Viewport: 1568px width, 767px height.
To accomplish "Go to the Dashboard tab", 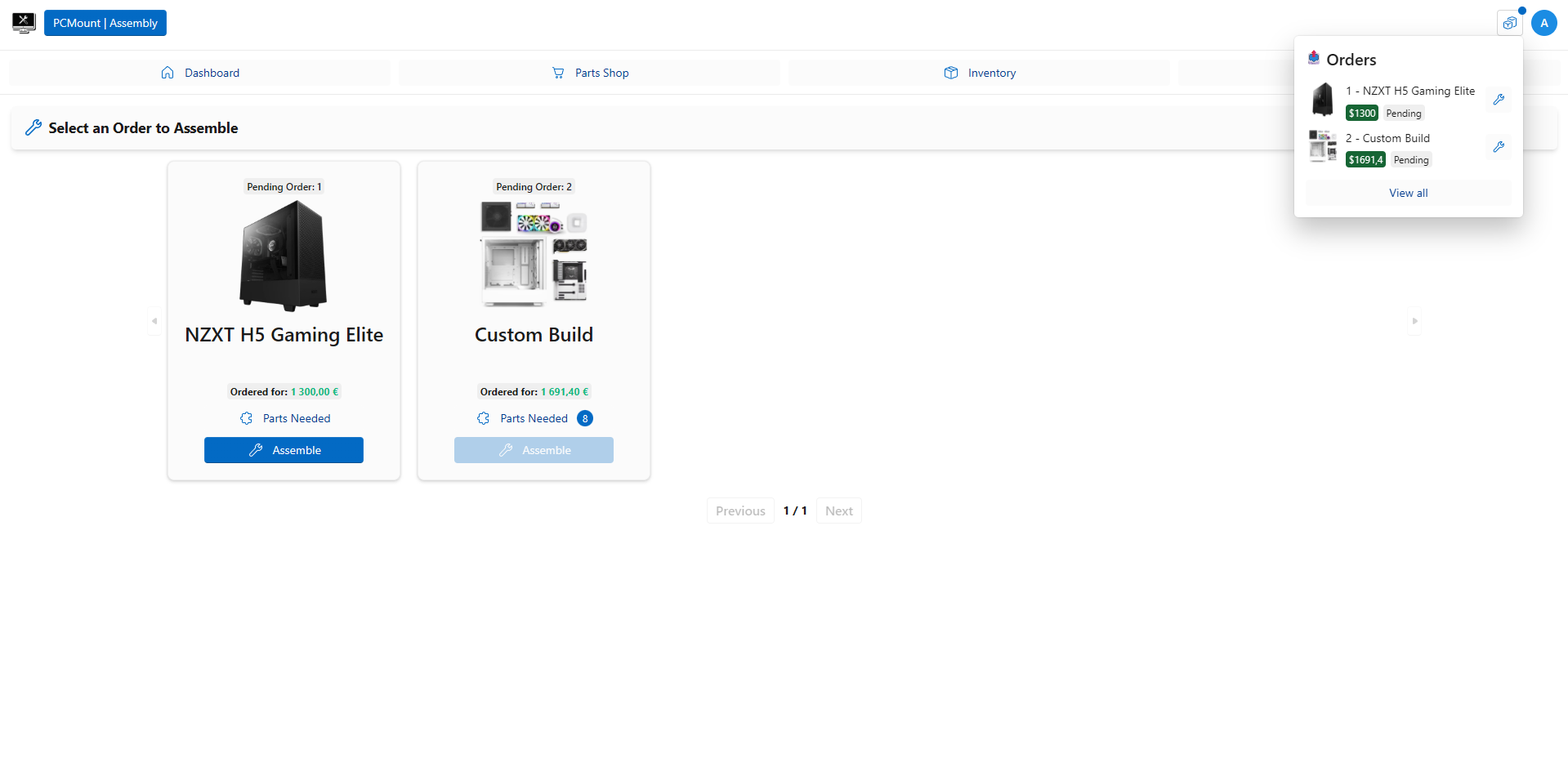I will [x=199, y=73].
